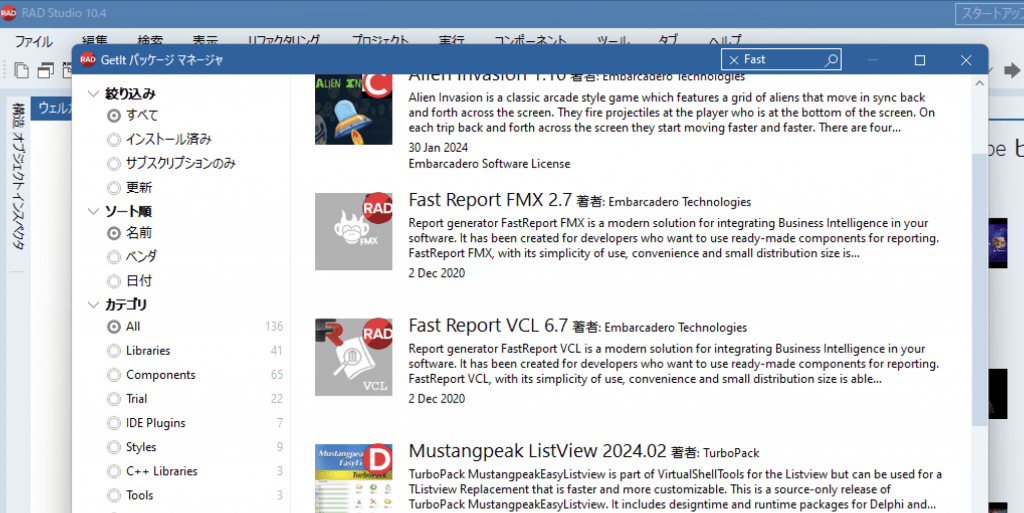The width and height of the screenshot is (1024, 513).
Task: Click the GetIt RAD logo icon
Action: (x=88, y=60)
